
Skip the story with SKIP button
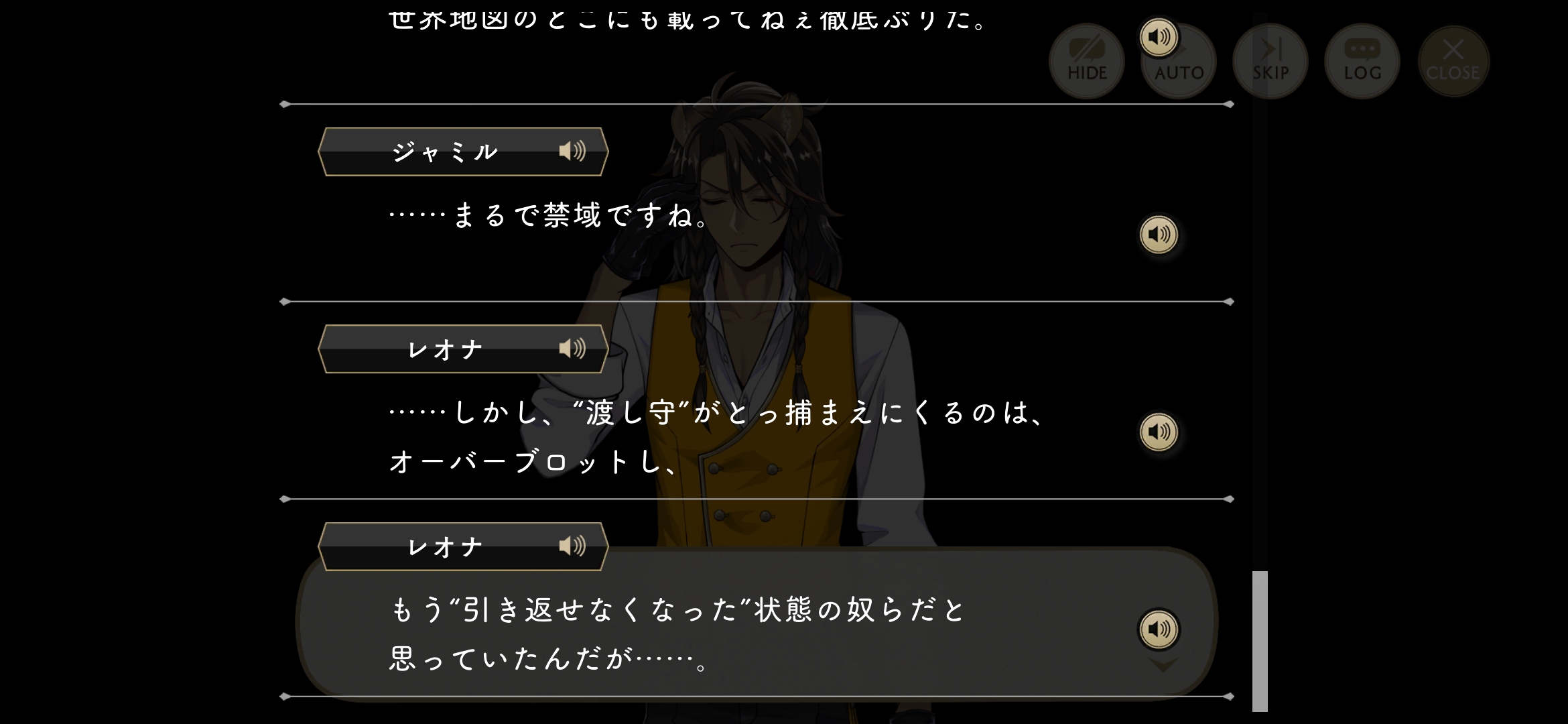coord(1270,61)
